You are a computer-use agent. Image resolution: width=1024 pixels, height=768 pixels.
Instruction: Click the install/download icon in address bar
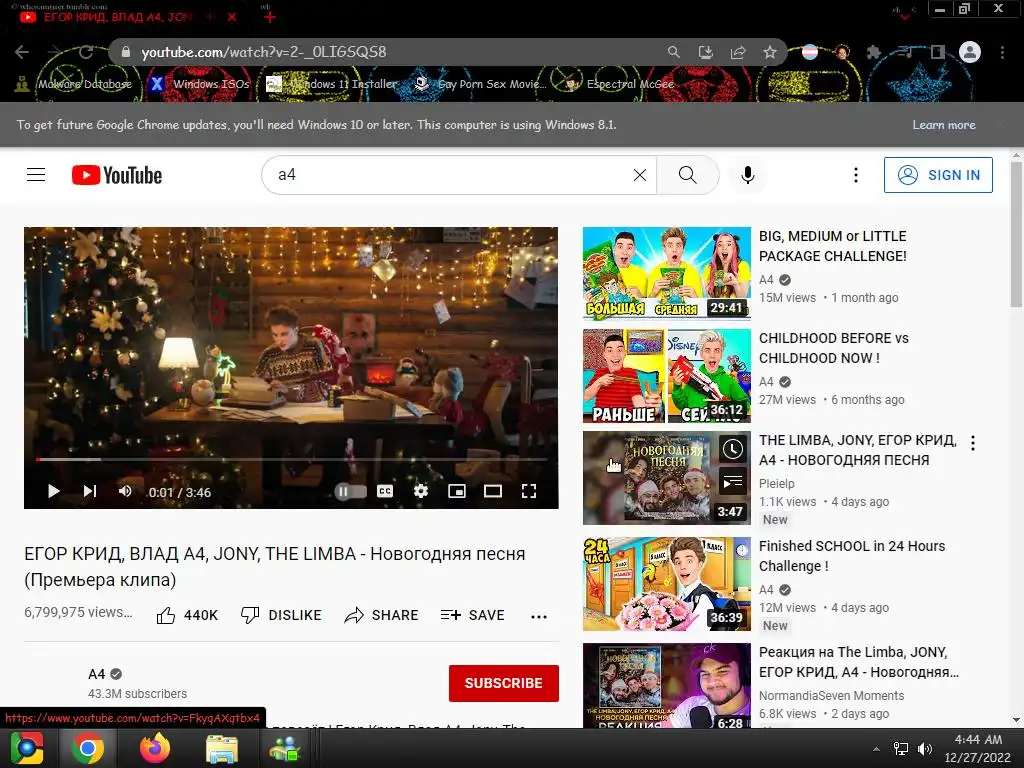(x=706, y=52)
